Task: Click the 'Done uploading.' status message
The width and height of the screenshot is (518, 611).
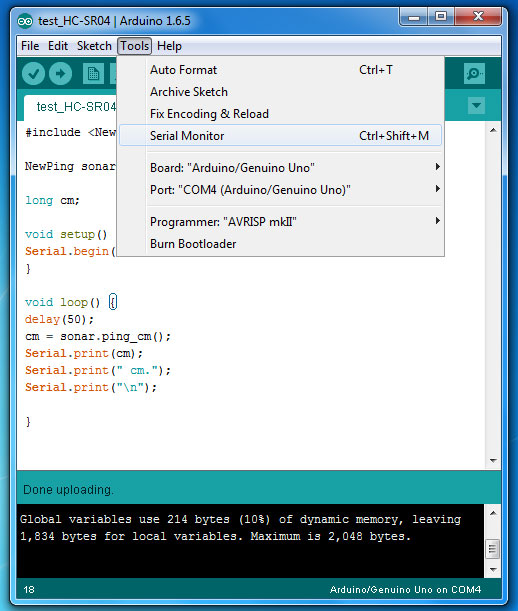Action: point(68,490)
